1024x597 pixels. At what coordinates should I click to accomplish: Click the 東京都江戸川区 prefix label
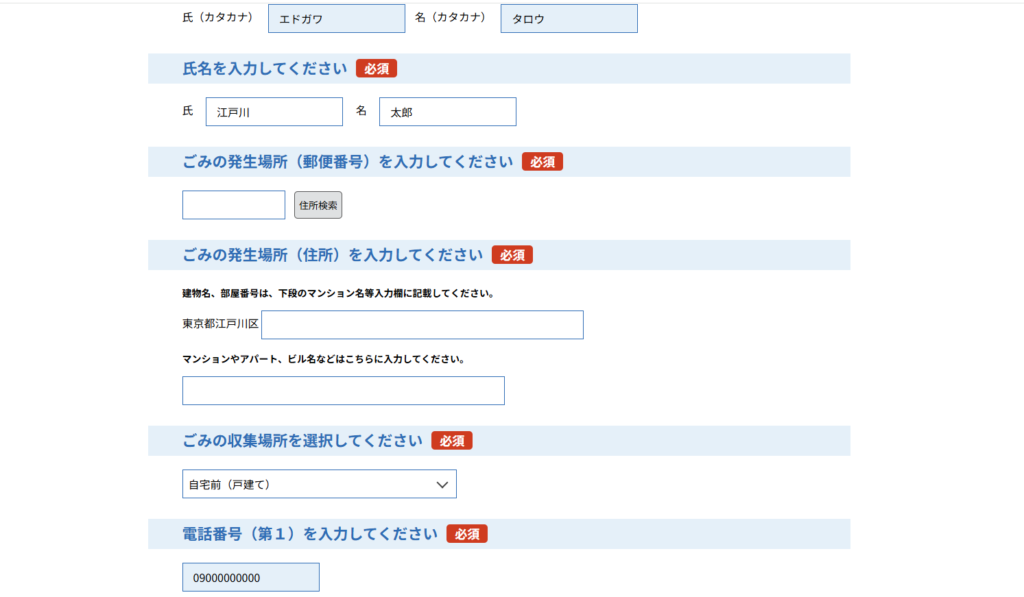click(220, 325)
